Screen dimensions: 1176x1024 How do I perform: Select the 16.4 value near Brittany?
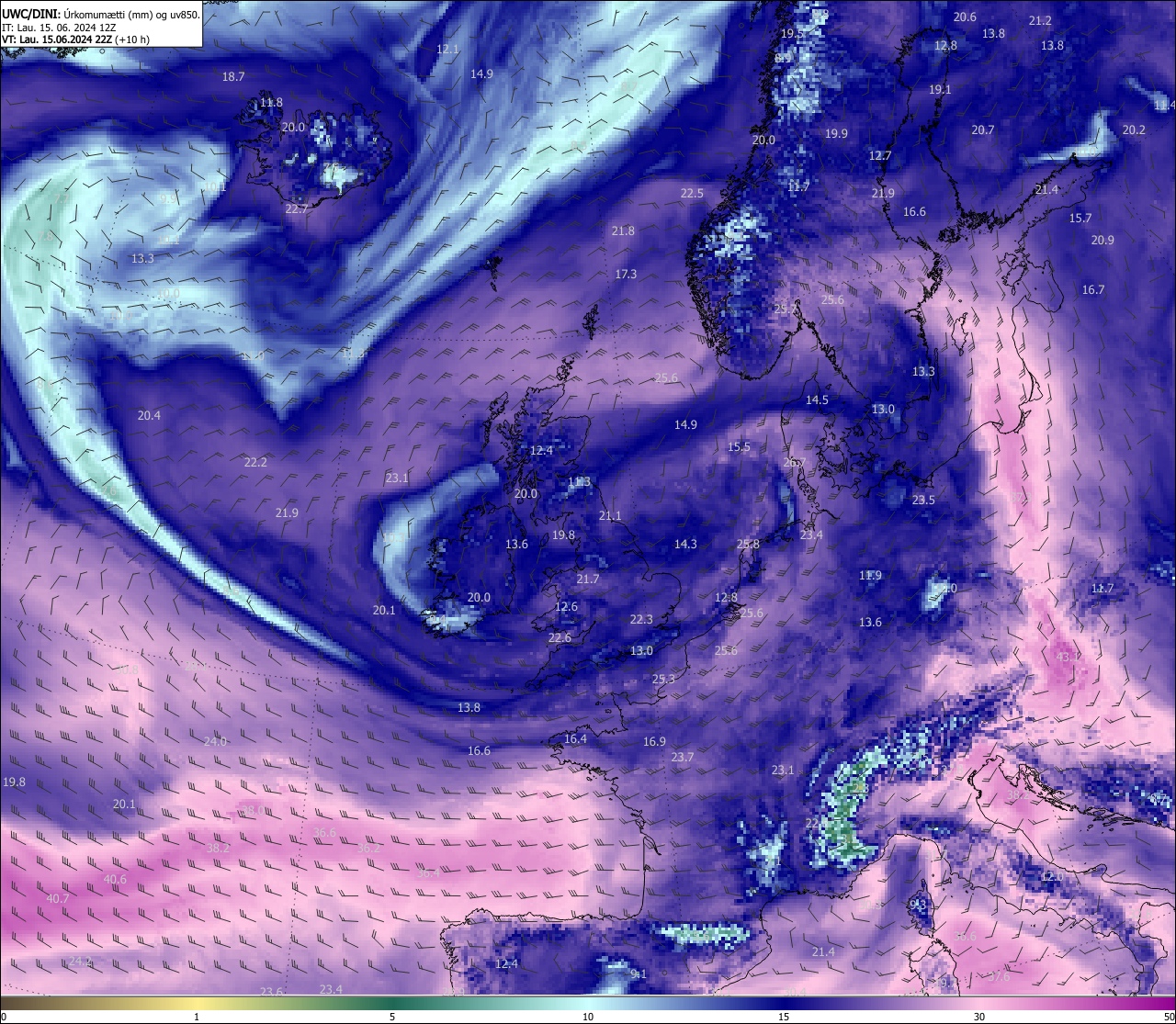coord(575,739)
